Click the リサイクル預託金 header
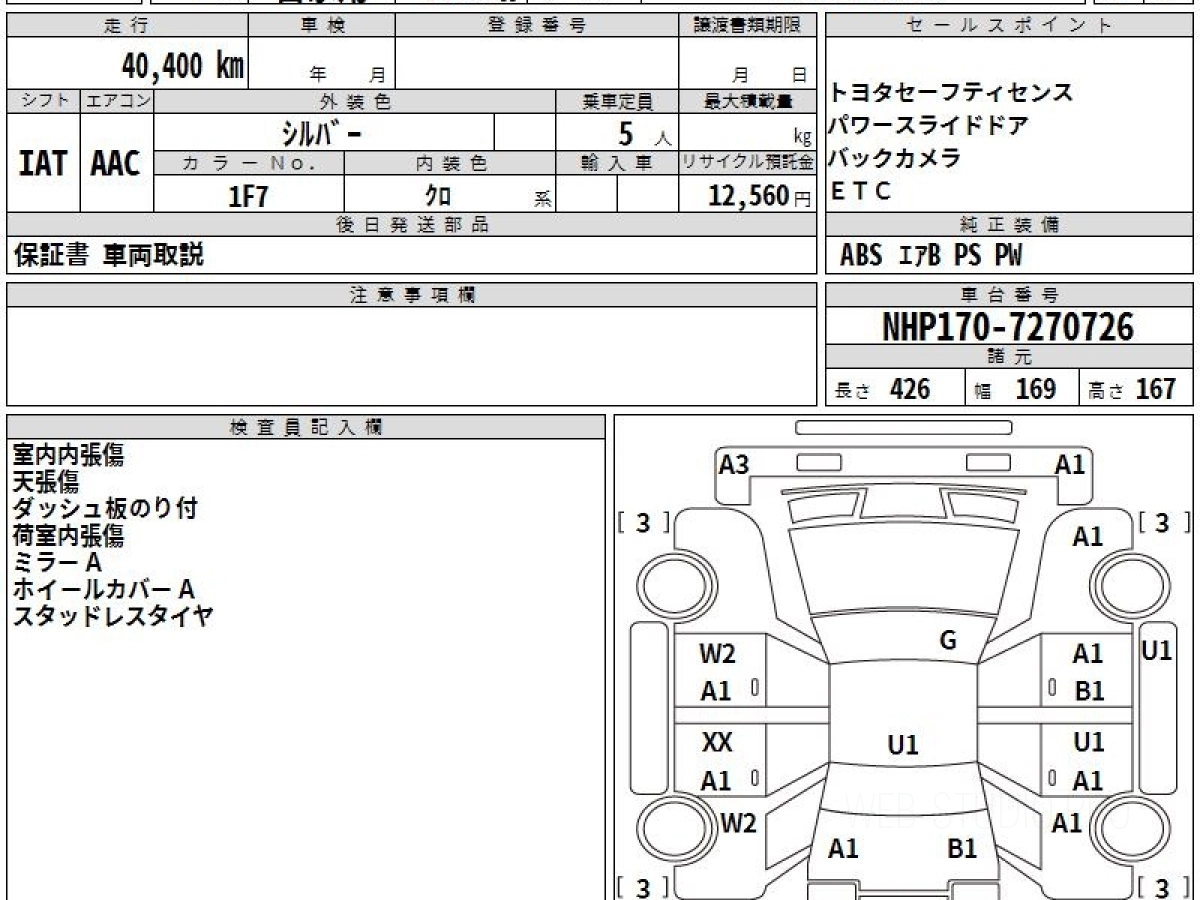 coord(748,163)
